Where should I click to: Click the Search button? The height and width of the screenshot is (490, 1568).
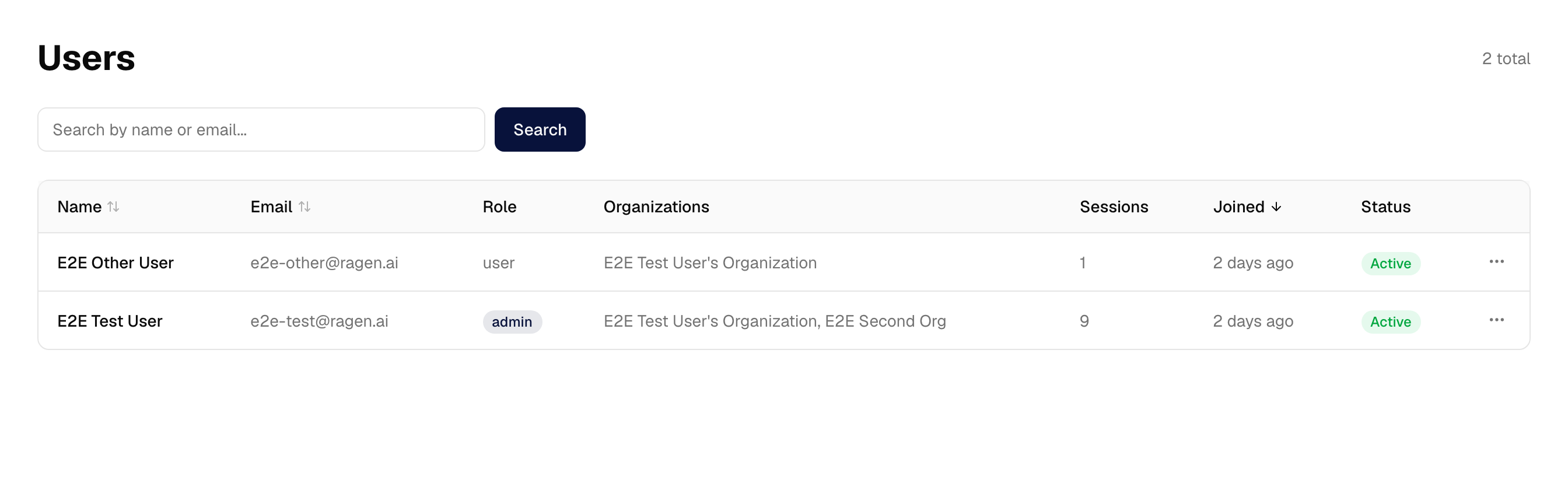[x=540, y=129]
